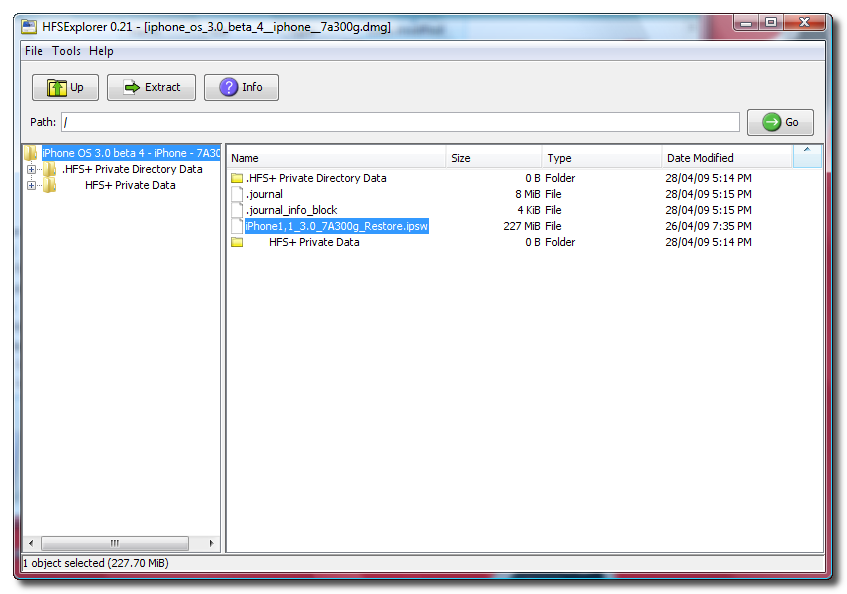
Task: Click tree pane scroll right arrow
Action: click(x=211, y=543)
